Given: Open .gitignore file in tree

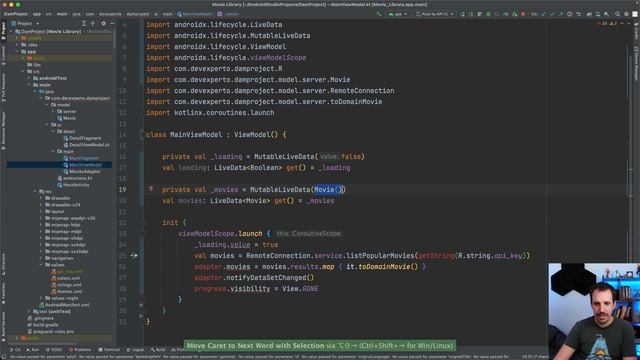Looking at the screenshot, I should coord(41,318).
